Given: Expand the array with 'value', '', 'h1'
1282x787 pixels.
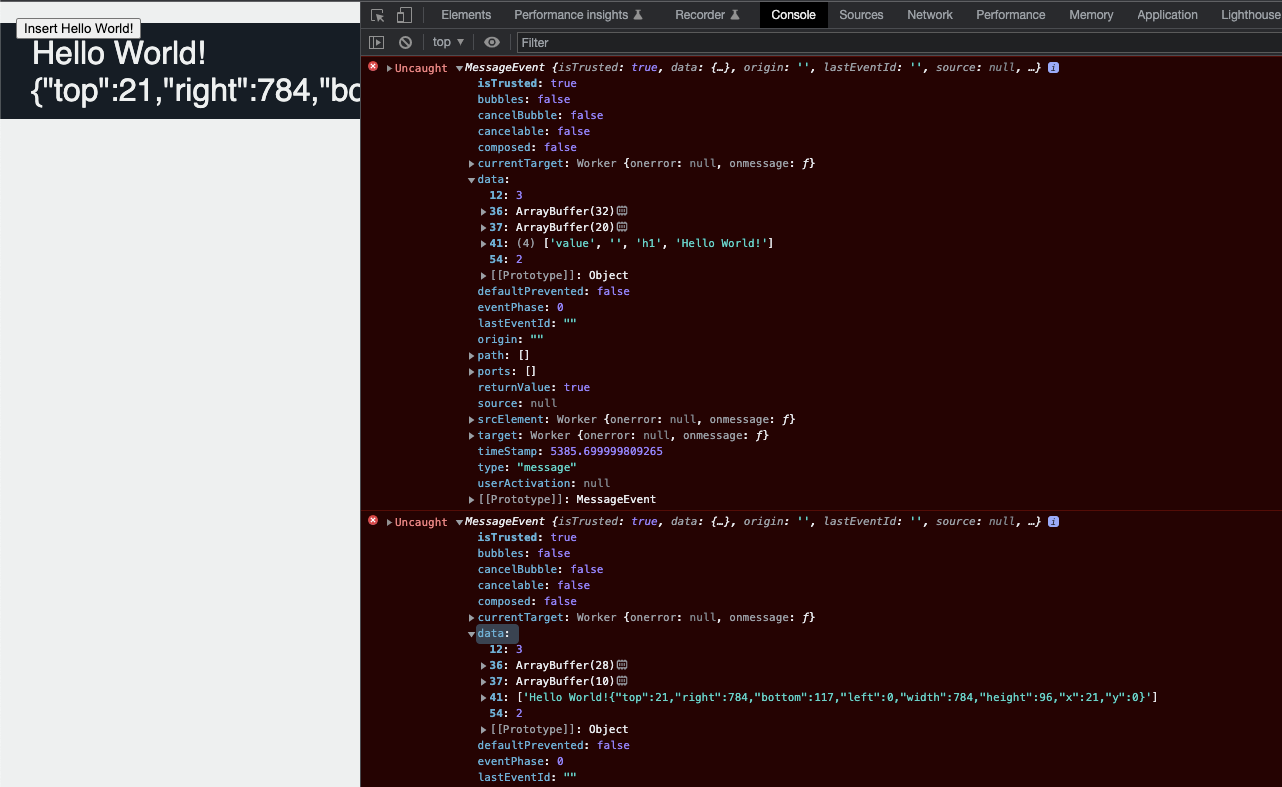Looking at the screenshot, I should 484,244.
